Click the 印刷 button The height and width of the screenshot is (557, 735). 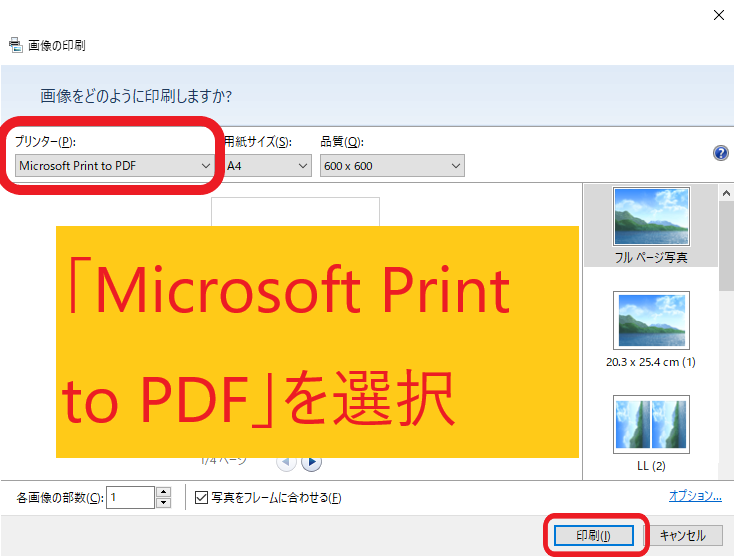coord(593,535)
